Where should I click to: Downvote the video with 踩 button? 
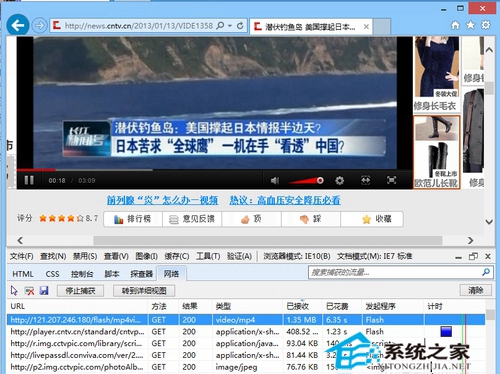click(311, 219)
